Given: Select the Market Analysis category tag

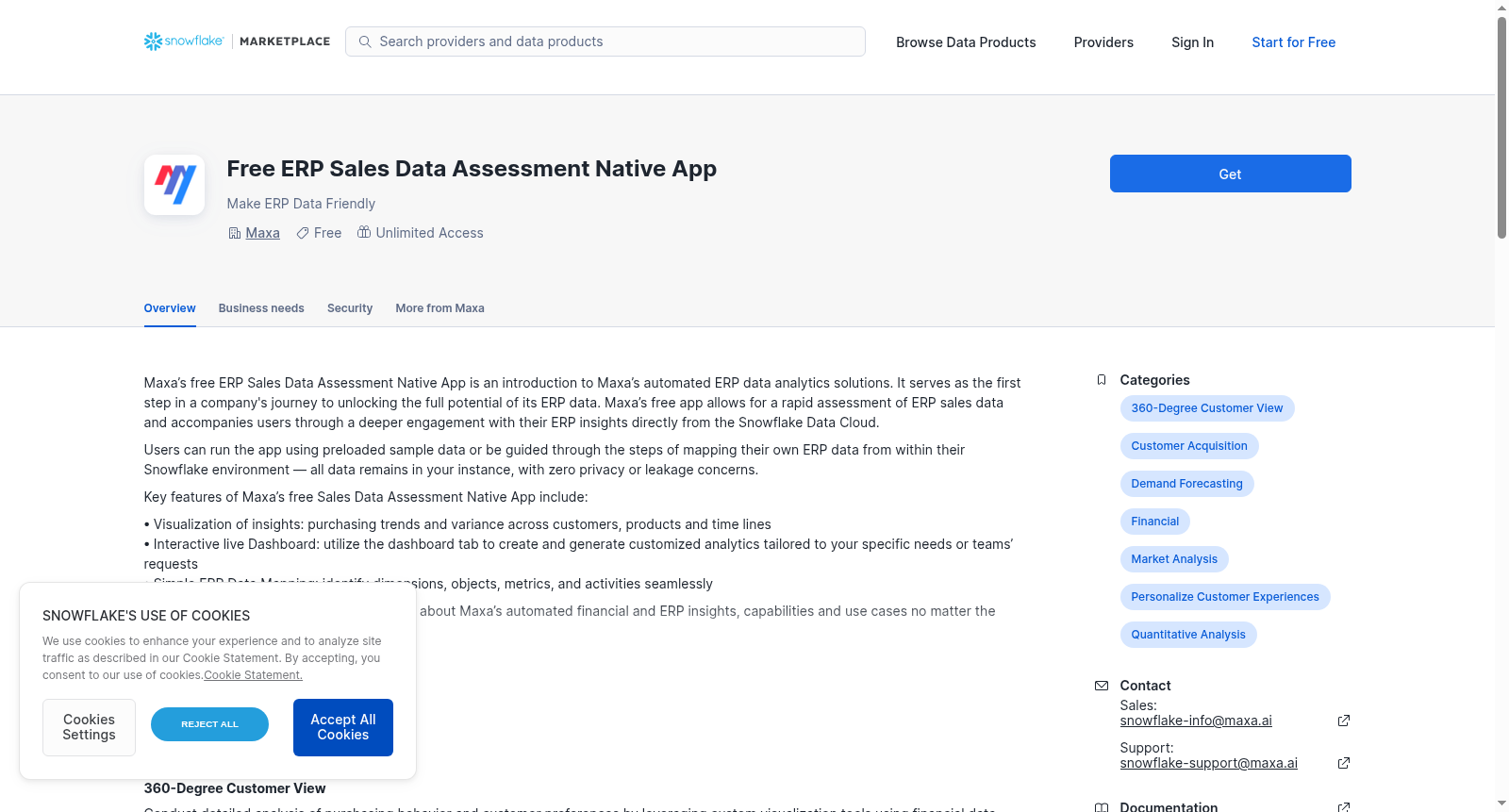Looking at the screenshot, I should (1174, 559).
